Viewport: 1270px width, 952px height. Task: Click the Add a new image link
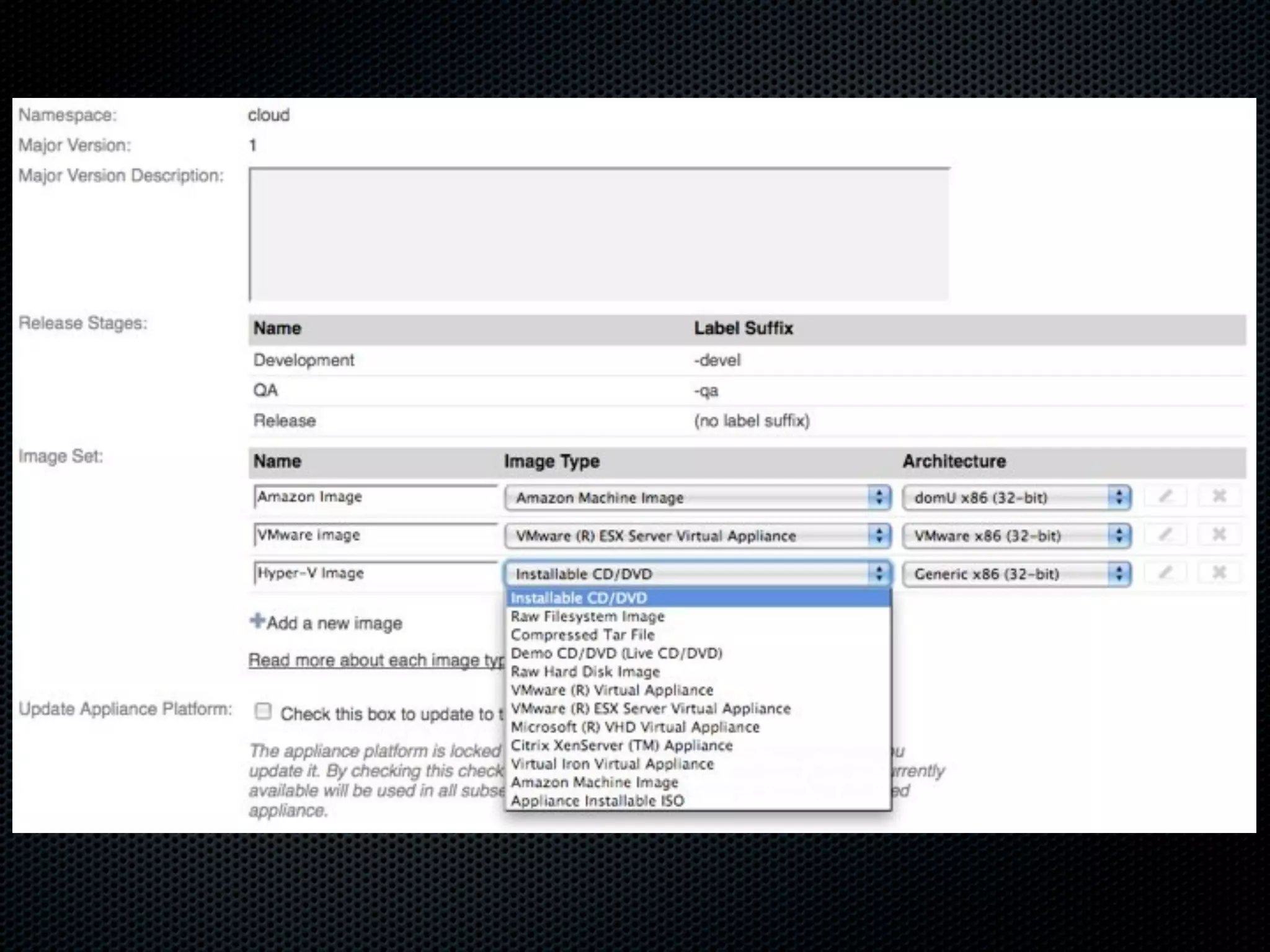(x=334, y=623)
